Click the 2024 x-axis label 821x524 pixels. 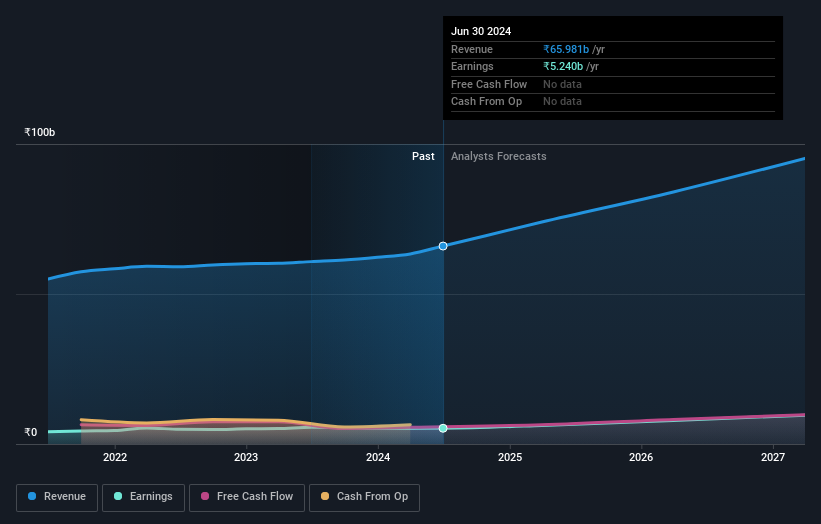(378, 457)
